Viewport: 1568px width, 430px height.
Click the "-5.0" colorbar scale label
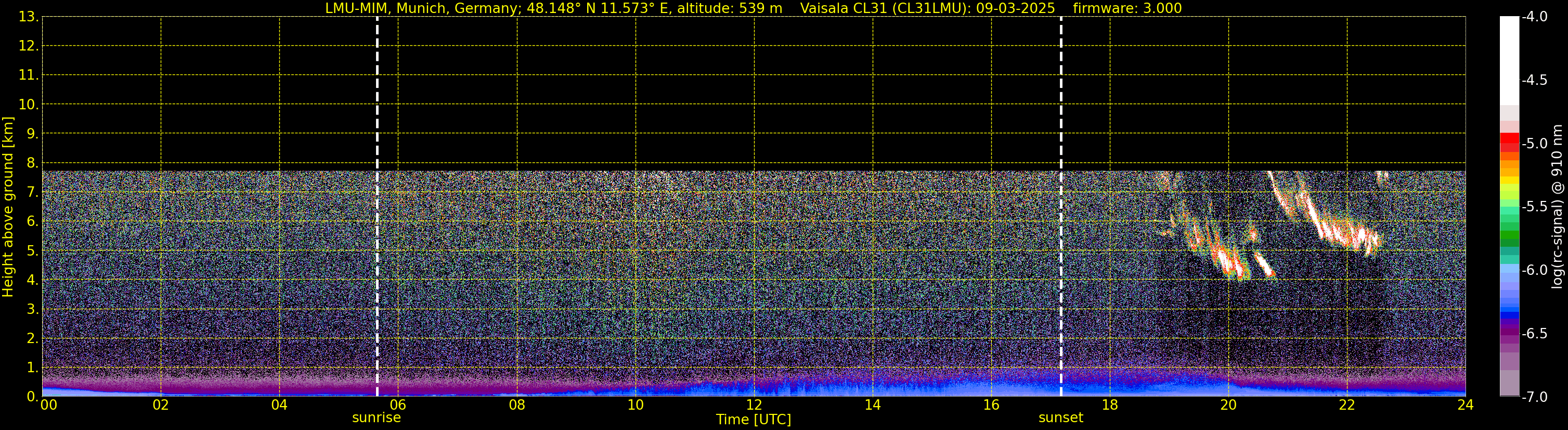[1534, 143]
